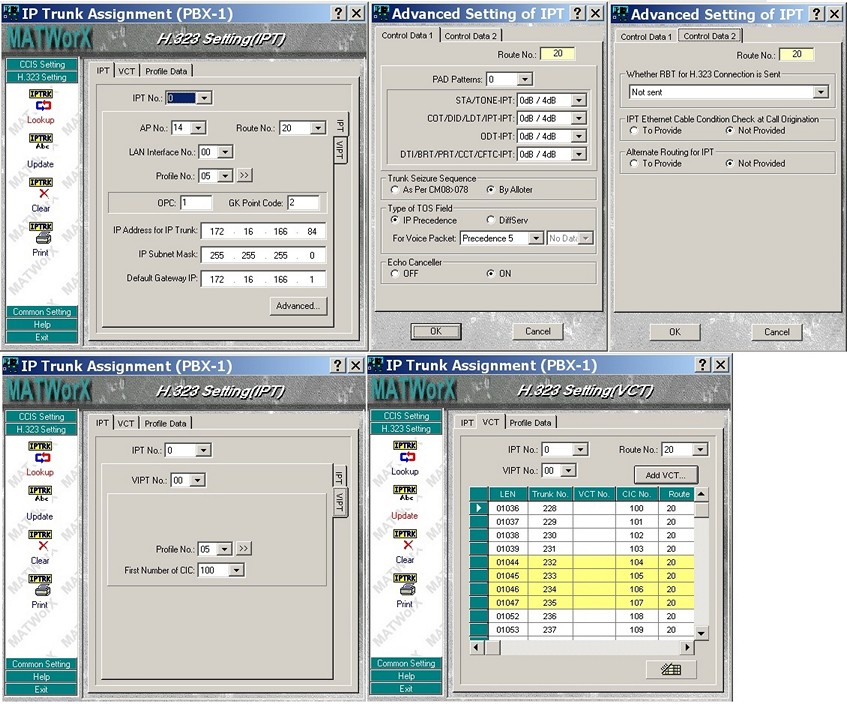Viewport: 847px width, 704px height.
Task: Click table cell Trunk No. 228
Action: click(x=550, y=508)
